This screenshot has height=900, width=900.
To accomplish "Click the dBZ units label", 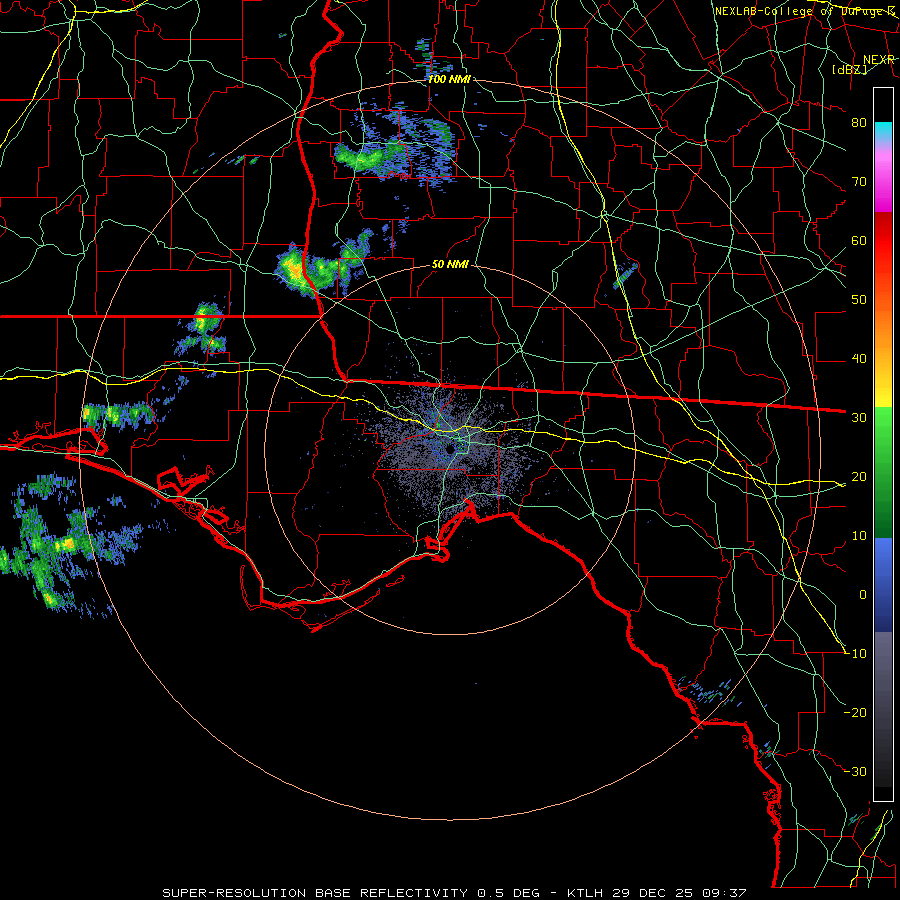I will 849,69.
